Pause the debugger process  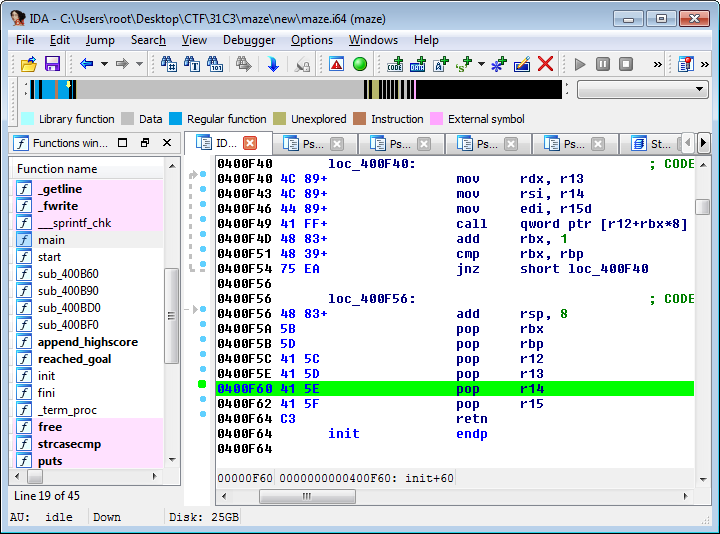603,64
